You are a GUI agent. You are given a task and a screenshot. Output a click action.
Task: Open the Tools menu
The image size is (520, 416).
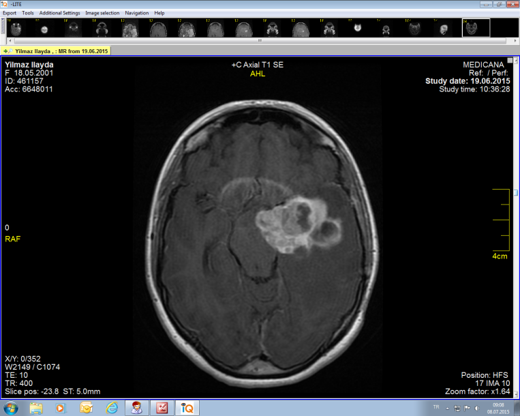[x=28, y=13]
